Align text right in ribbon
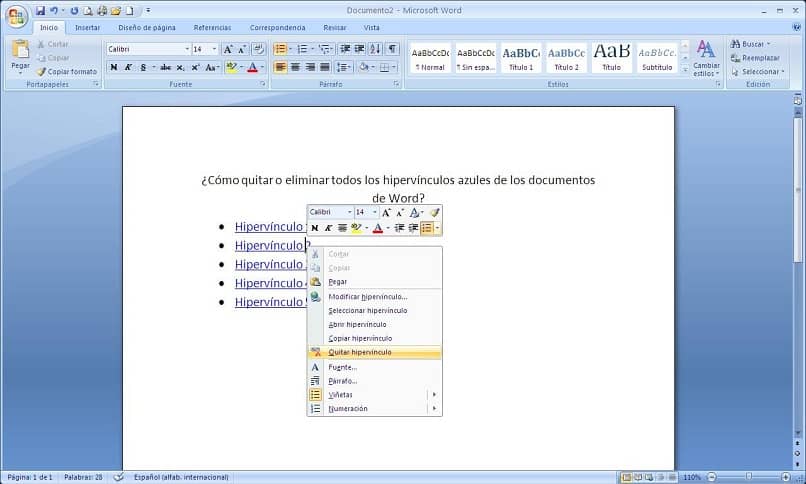 pyautogui.click(x=310, y=67)
